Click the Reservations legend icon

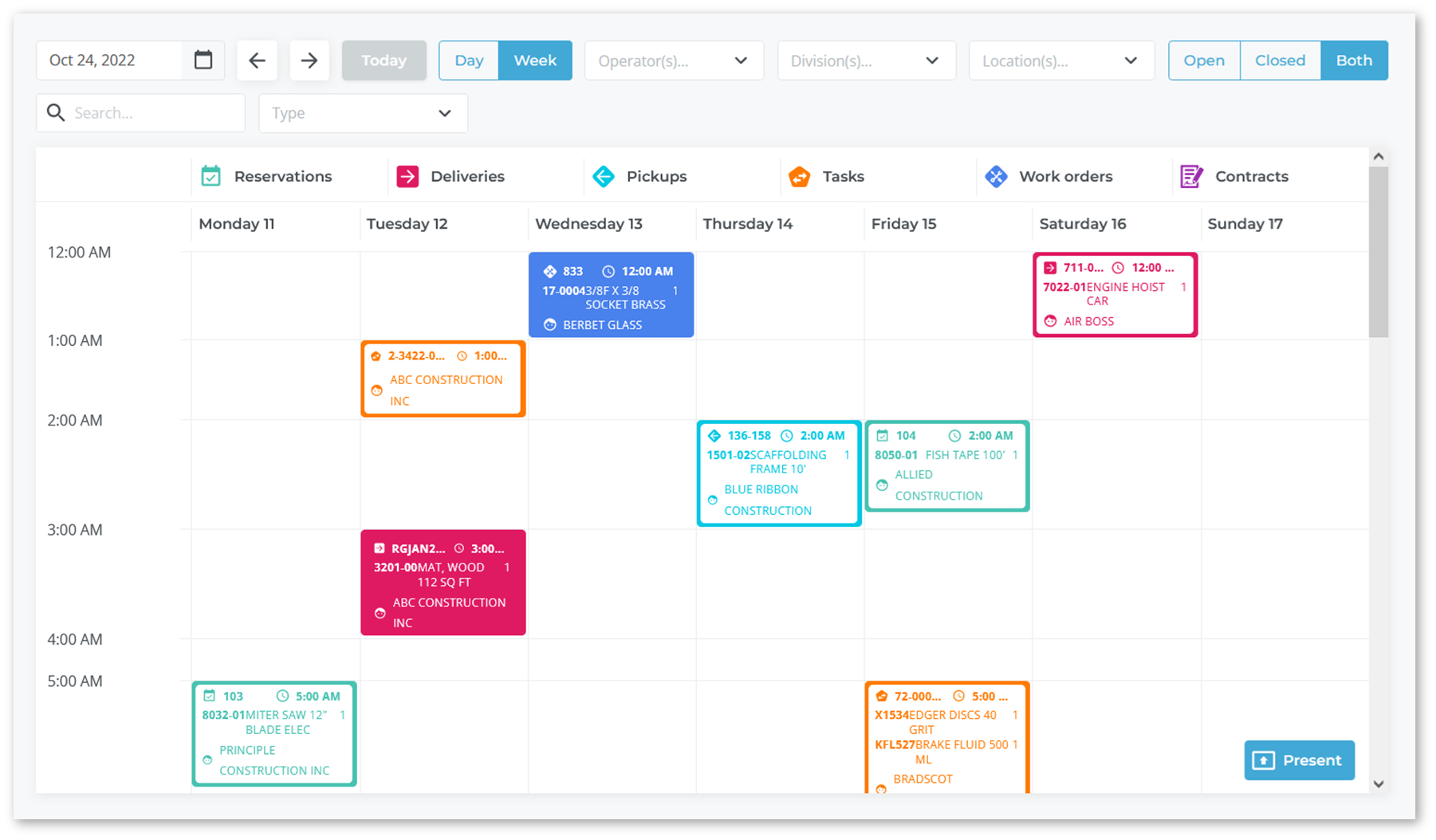(210, 176)
